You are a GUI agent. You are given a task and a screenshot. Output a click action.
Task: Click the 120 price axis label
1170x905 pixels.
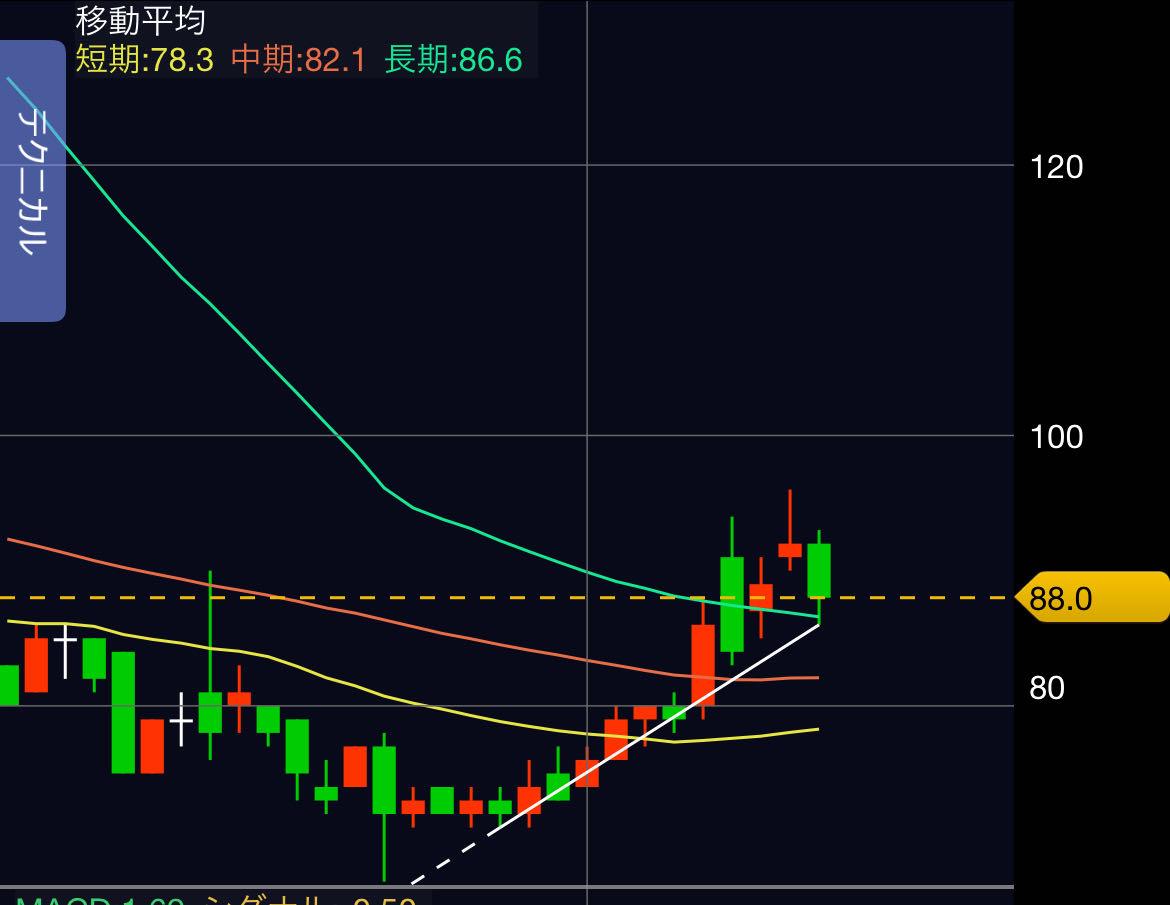click(x=1056, y=166)
